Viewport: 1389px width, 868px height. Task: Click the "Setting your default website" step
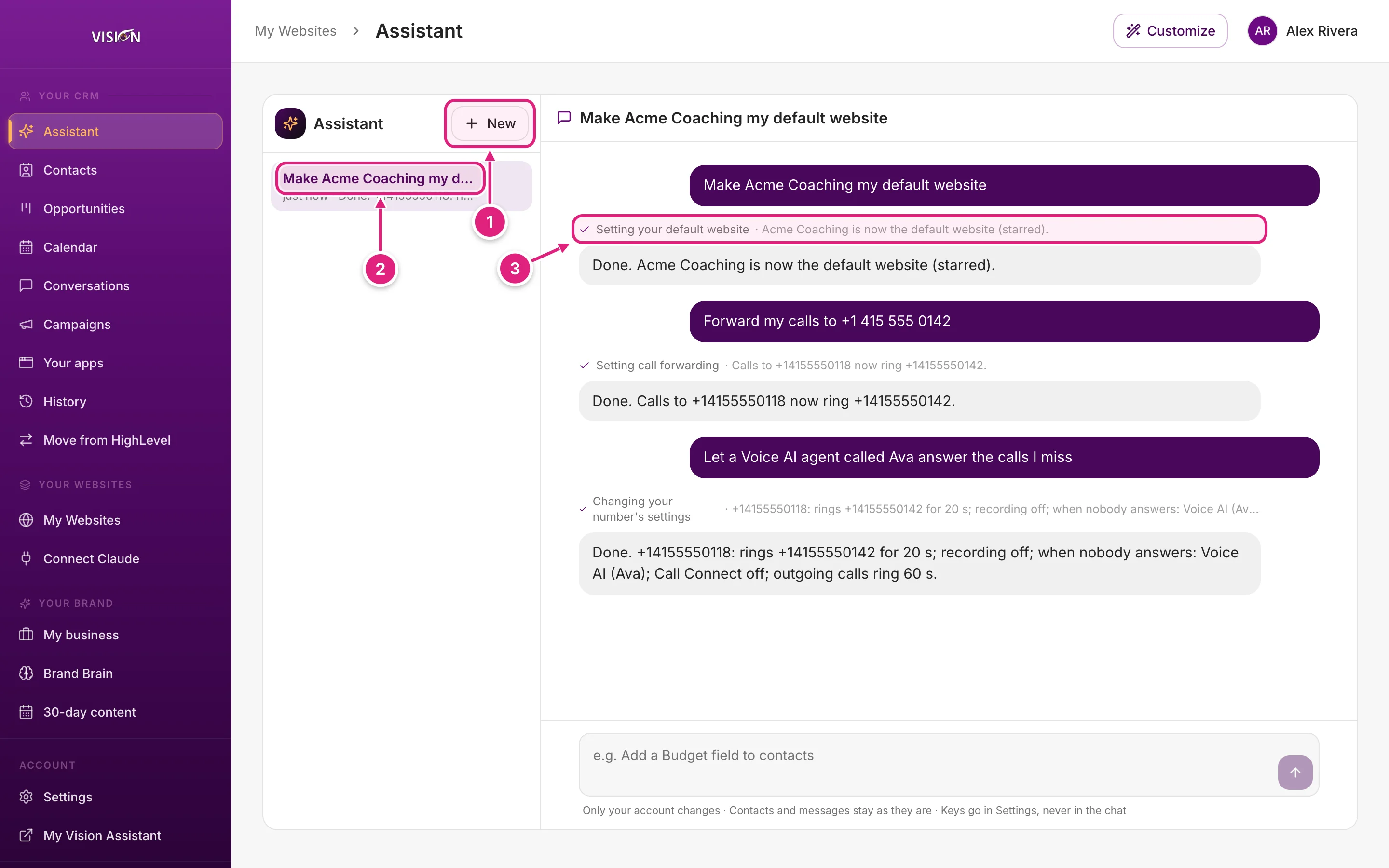[919, 229]
